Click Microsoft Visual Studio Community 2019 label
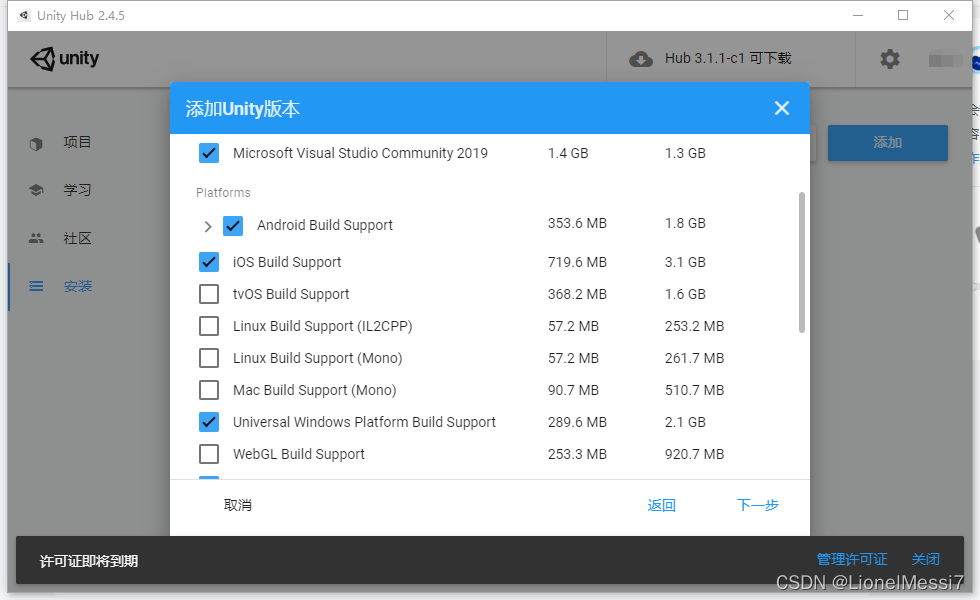This screenshot has height=600, width=980. 360,153
